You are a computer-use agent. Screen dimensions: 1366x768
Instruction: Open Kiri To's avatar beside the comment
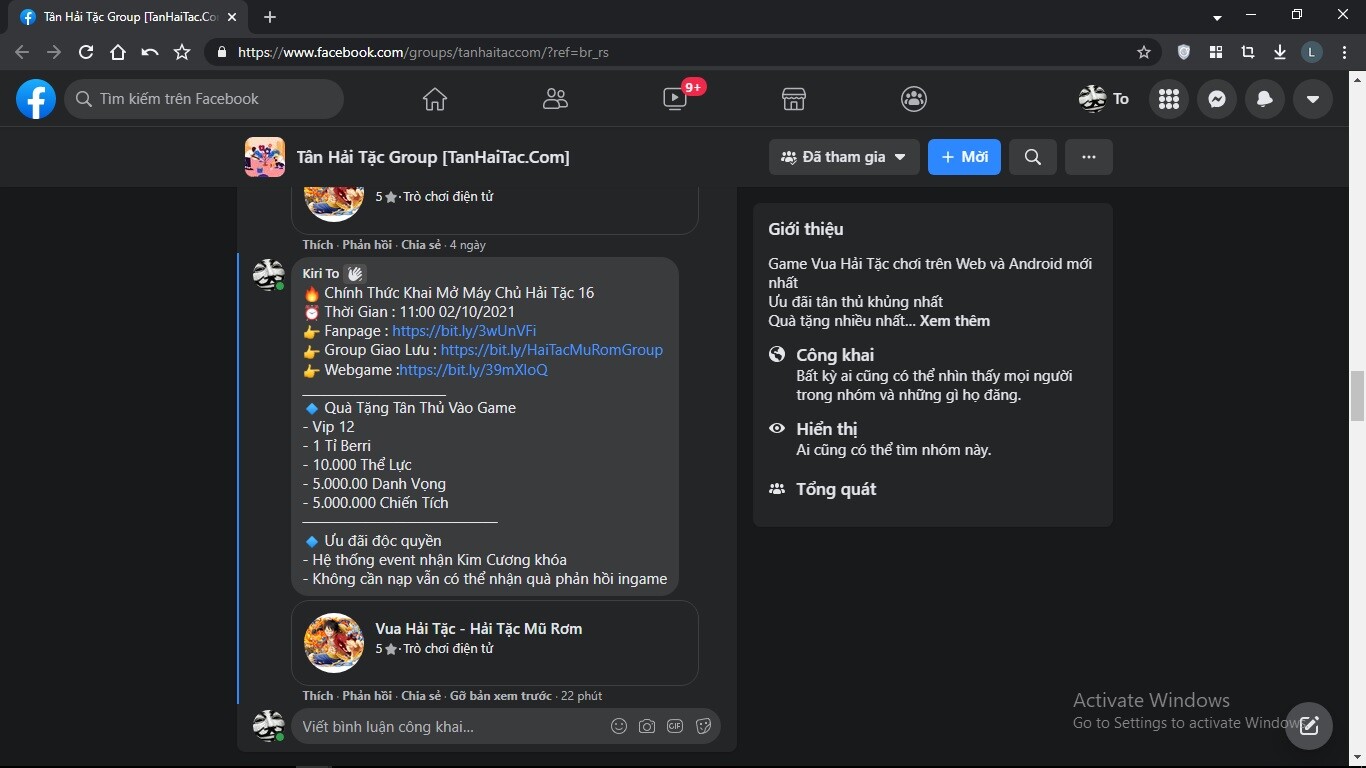coord(269,275)
